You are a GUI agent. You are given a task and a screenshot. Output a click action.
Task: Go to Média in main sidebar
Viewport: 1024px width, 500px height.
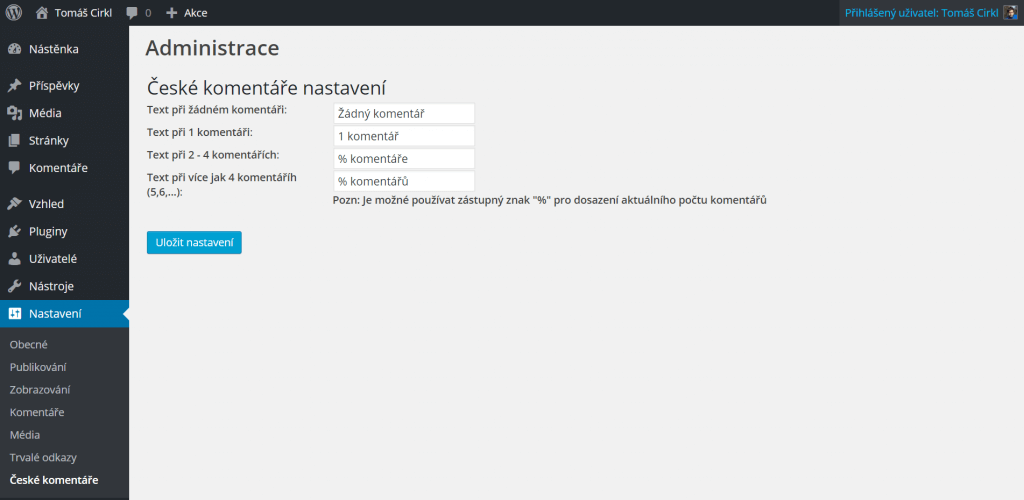coord(64,113)
